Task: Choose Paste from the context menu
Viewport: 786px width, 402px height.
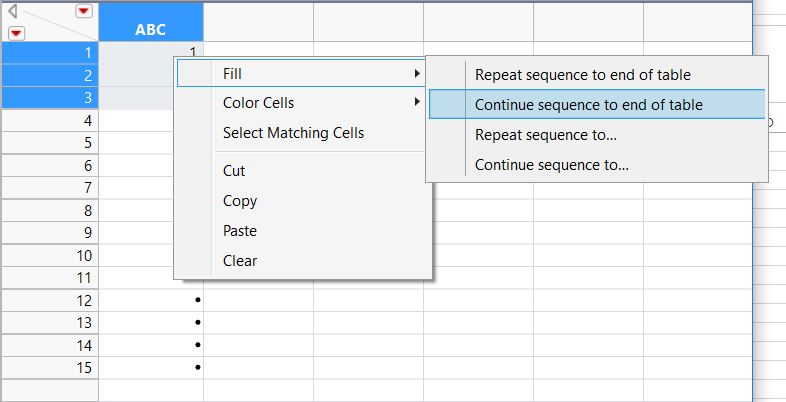Action: coord(240,231)
